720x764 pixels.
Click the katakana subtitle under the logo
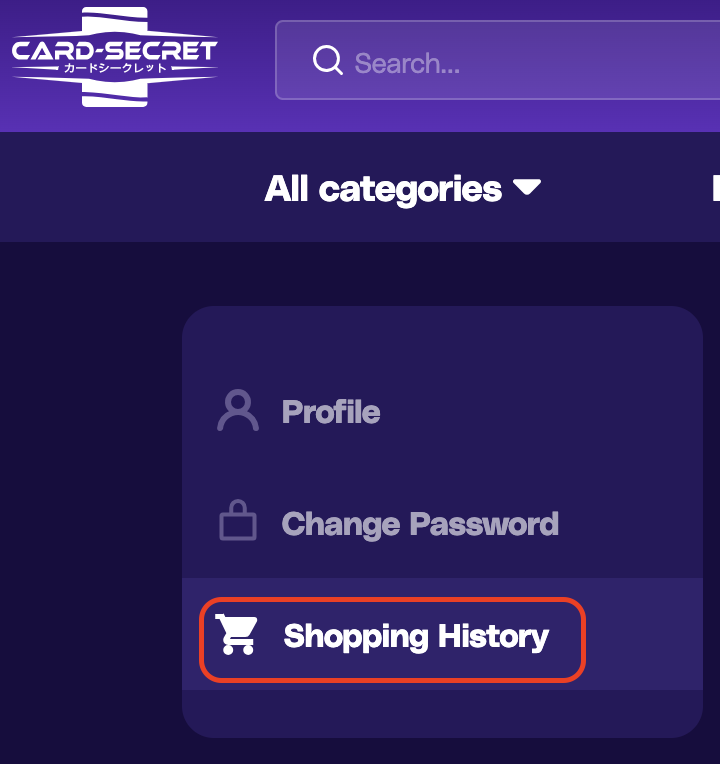pos(115,68)
